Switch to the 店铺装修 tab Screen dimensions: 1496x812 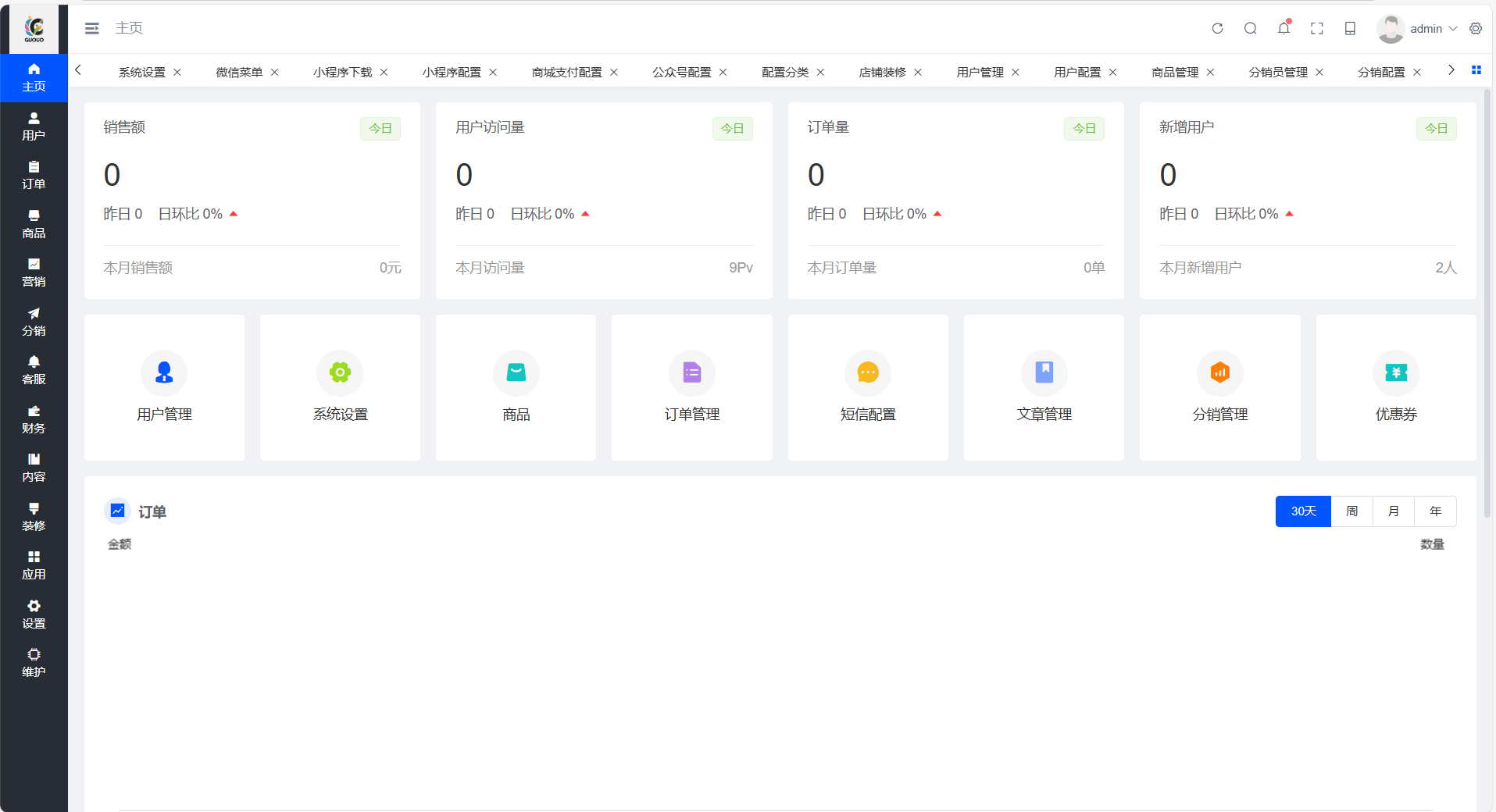click(882, 73)
